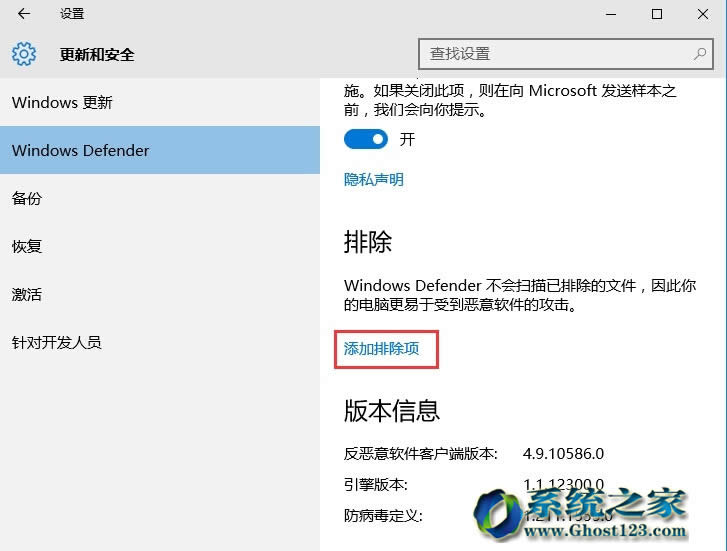This screenshot has width=727, height=551.
Task: Click the 版本信息 section heading
Action: click(x=391, y=410)
